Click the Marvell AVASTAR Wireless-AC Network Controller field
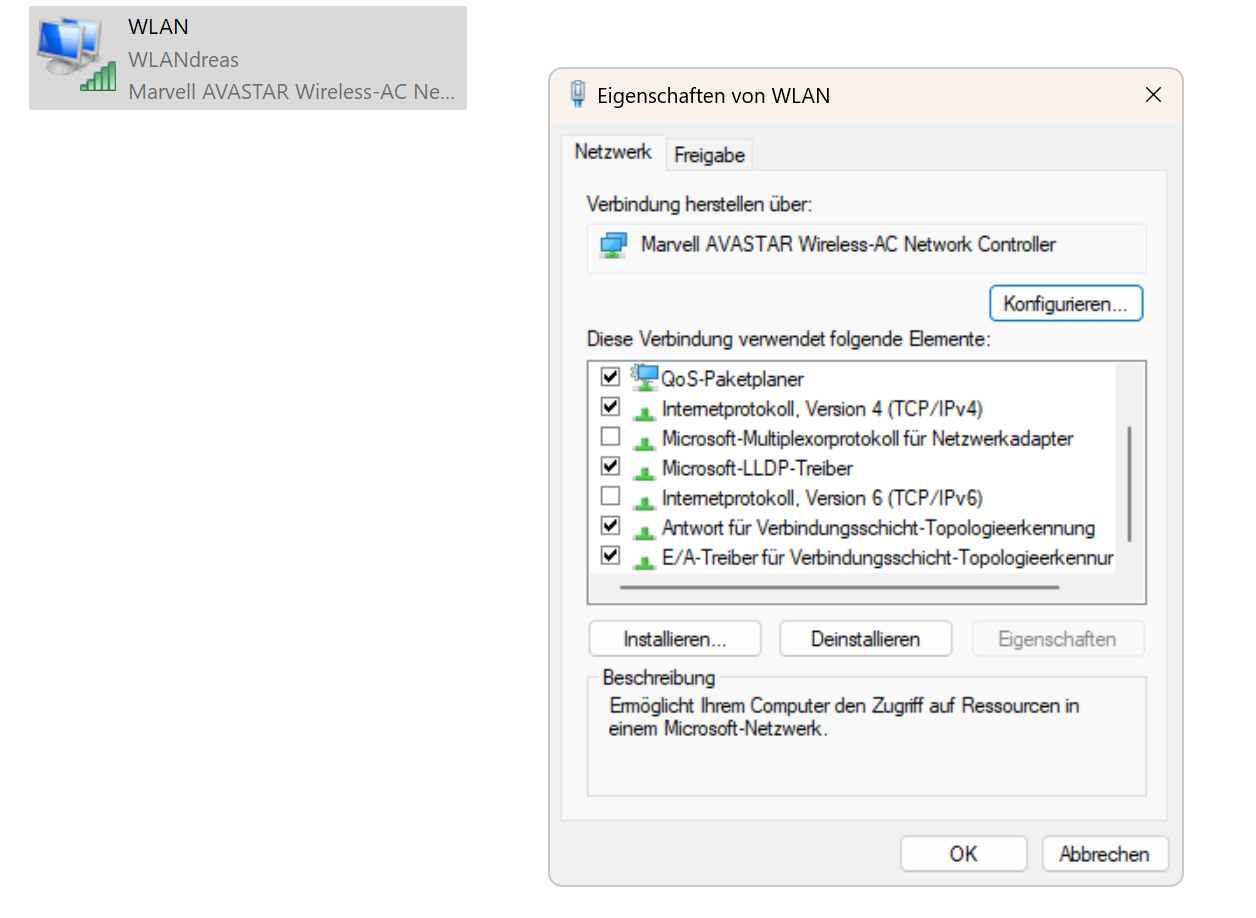The height and width of the screenshot is (918, 1256). coord(866,247)
